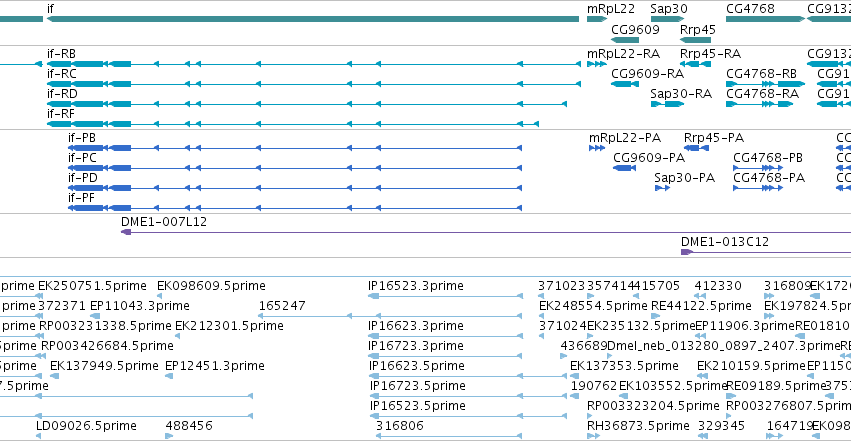851x441 pixels.
Task: Open the if-PC protein feature
Action: (295, 168)
